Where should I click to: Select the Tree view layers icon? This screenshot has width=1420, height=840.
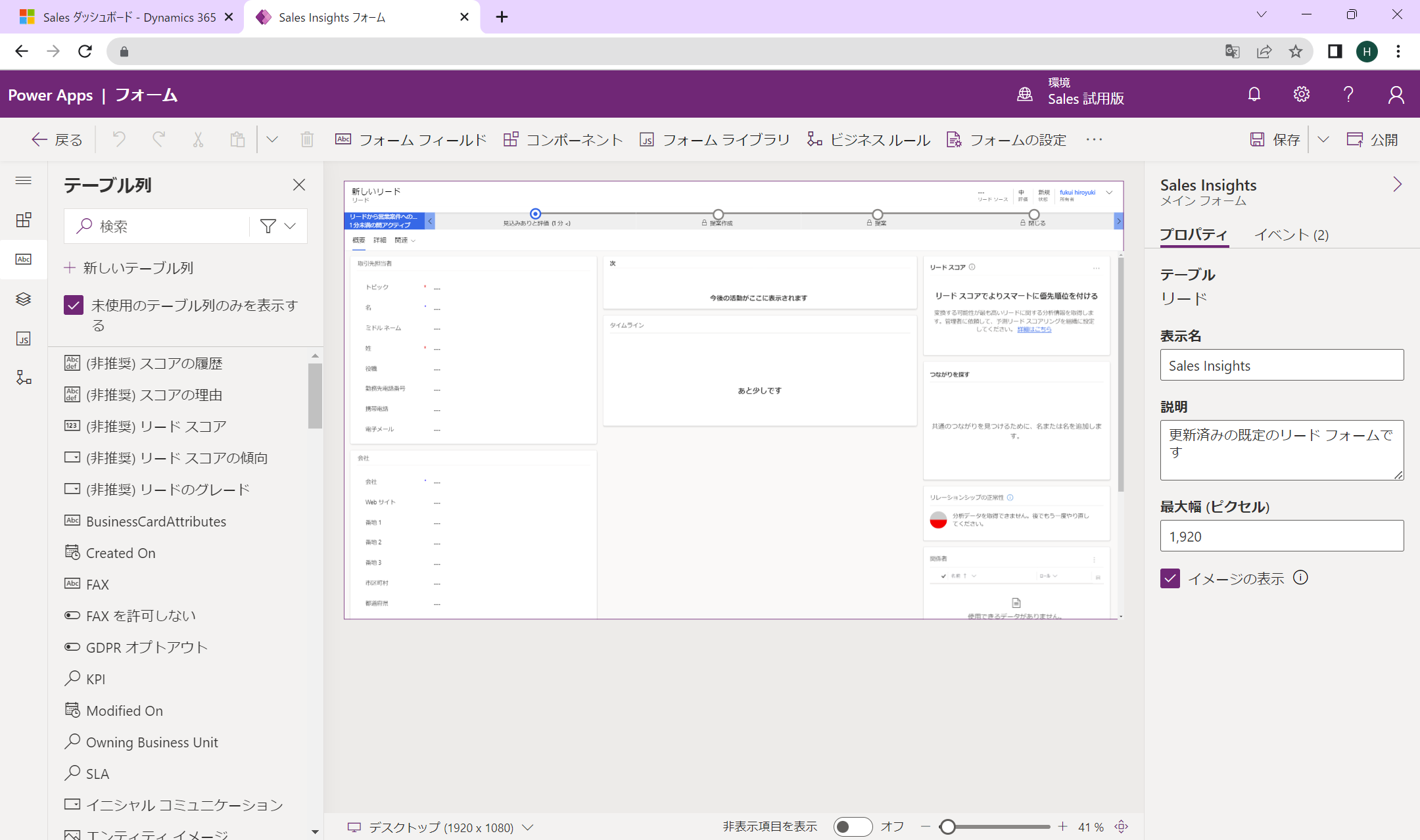point(24,299)
